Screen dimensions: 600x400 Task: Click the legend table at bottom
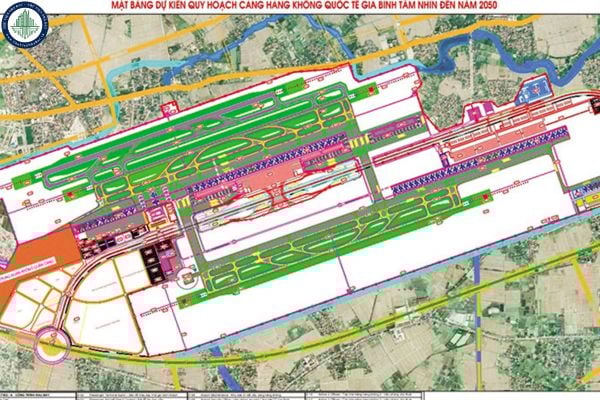click(300, 392)
